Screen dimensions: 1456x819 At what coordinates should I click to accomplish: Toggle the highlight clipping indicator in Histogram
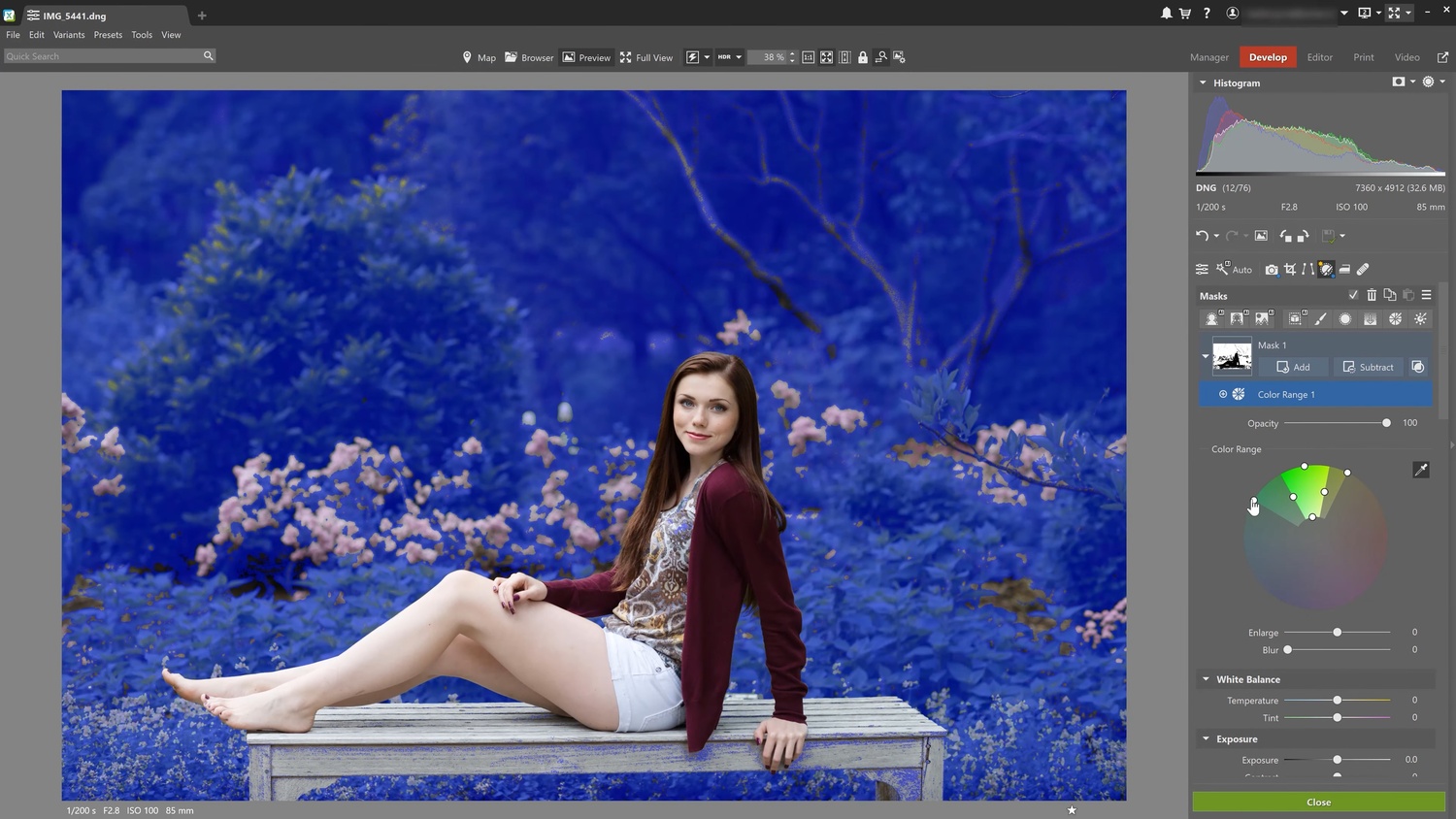click(1428, 82)
